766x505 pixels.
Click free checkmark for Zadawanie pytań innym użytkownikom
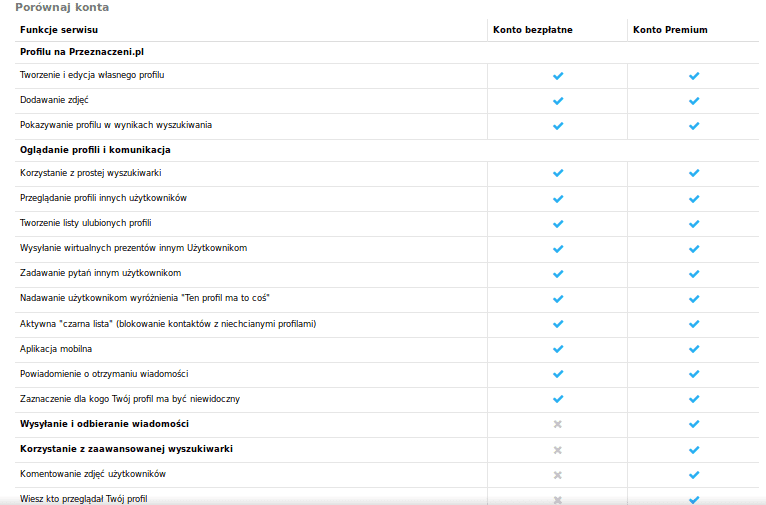click(558, 273)
